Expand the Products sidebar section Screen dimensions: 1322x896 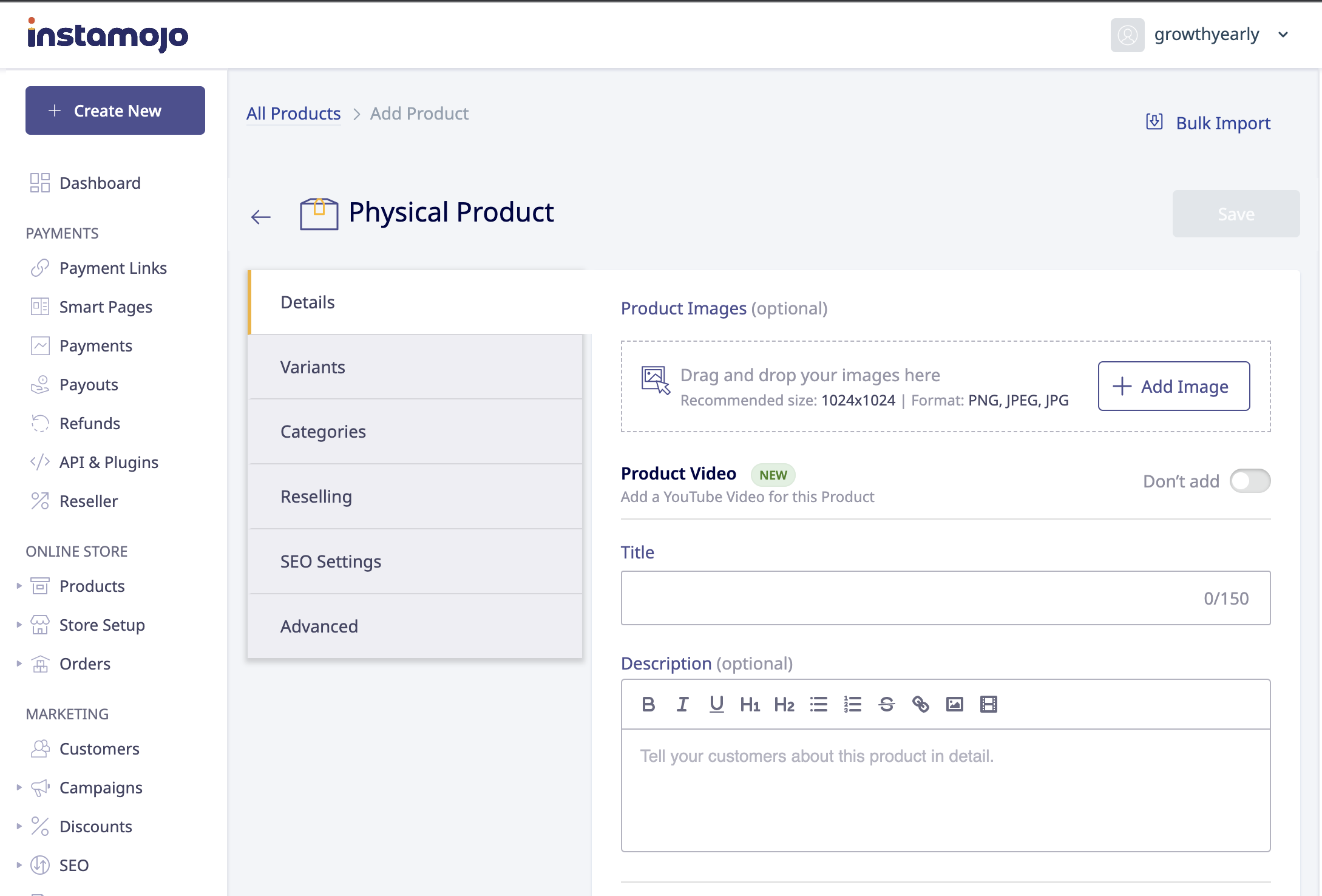pyautogui.click(x=19, y=586)
